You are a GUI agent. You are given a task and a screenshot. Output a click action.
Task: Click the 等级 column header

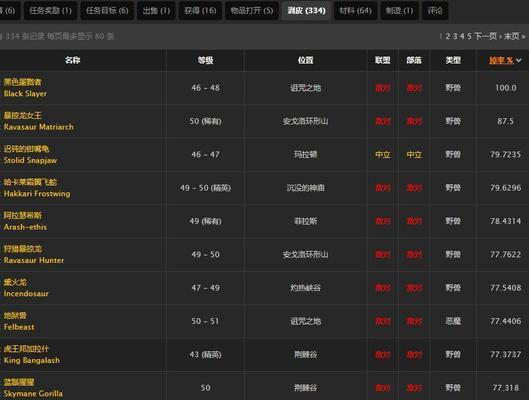point(205,60)
